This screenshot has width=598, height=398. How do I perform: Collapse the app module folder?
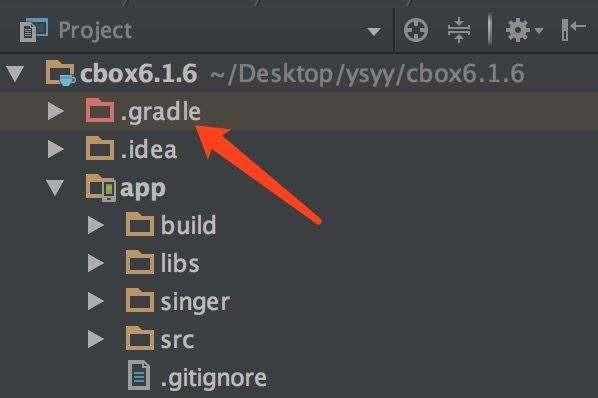(55, 188)
